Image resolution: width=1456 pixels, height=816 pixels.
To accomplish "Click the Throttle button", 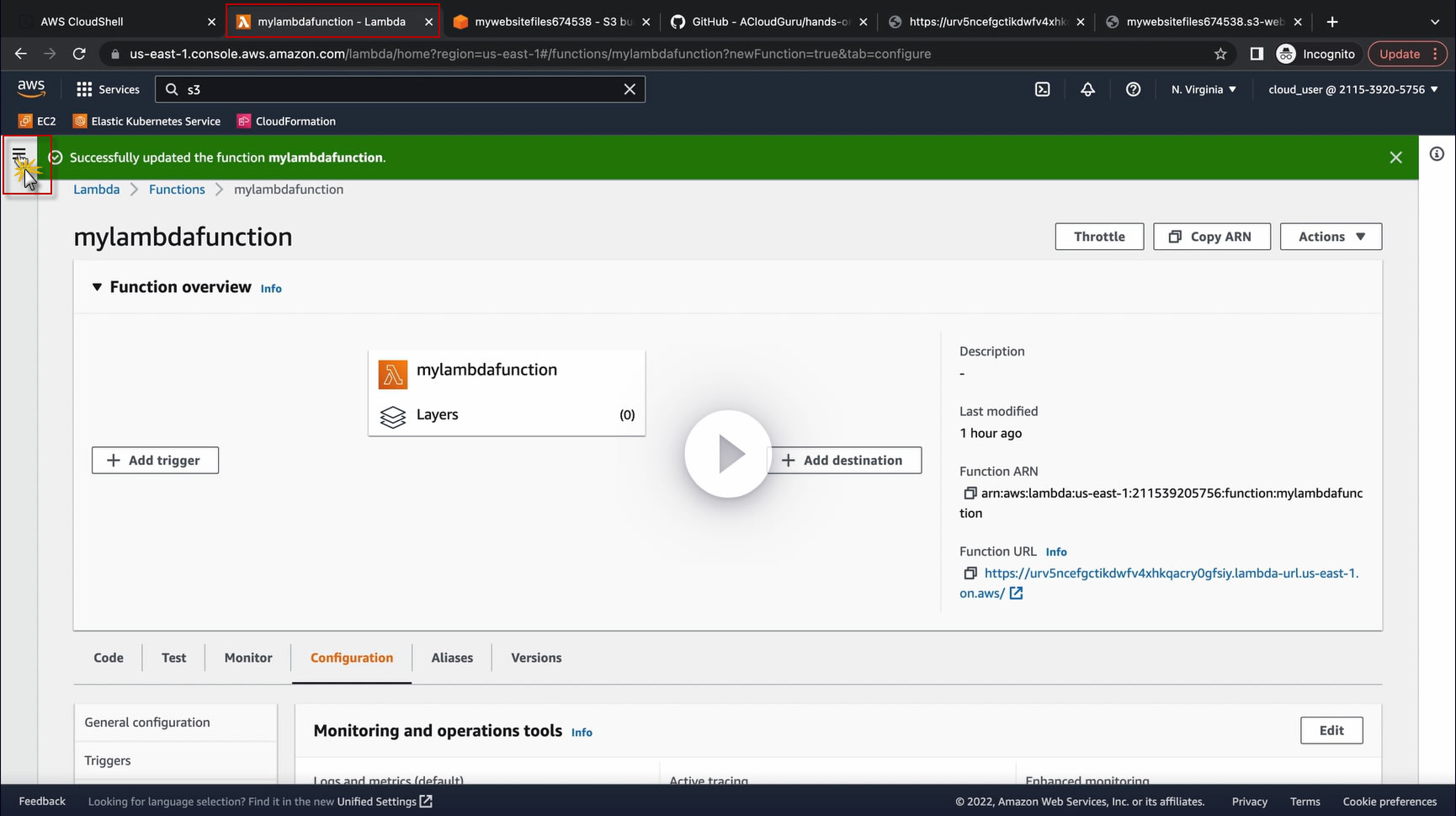I will click(1099, 237).
